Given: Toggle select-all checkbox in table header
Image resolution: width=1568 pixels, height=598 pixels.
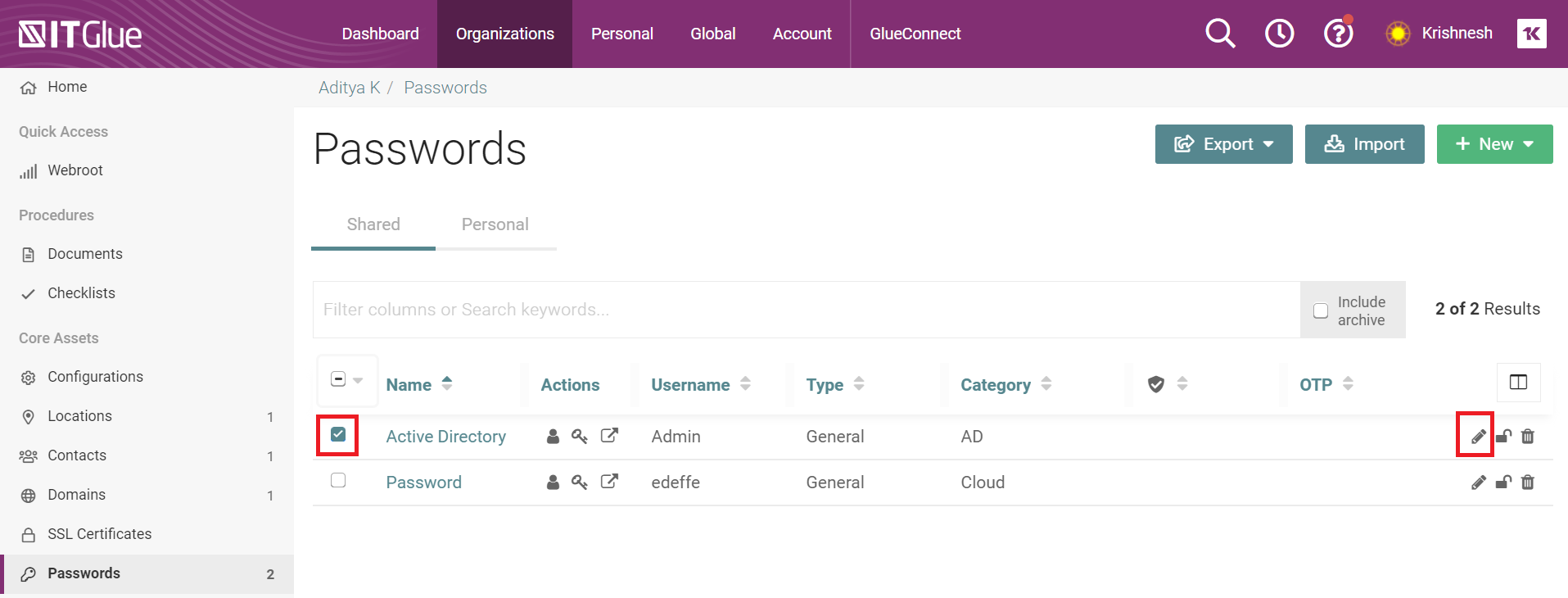Looking at the screenshot, I should pos(338,379).
